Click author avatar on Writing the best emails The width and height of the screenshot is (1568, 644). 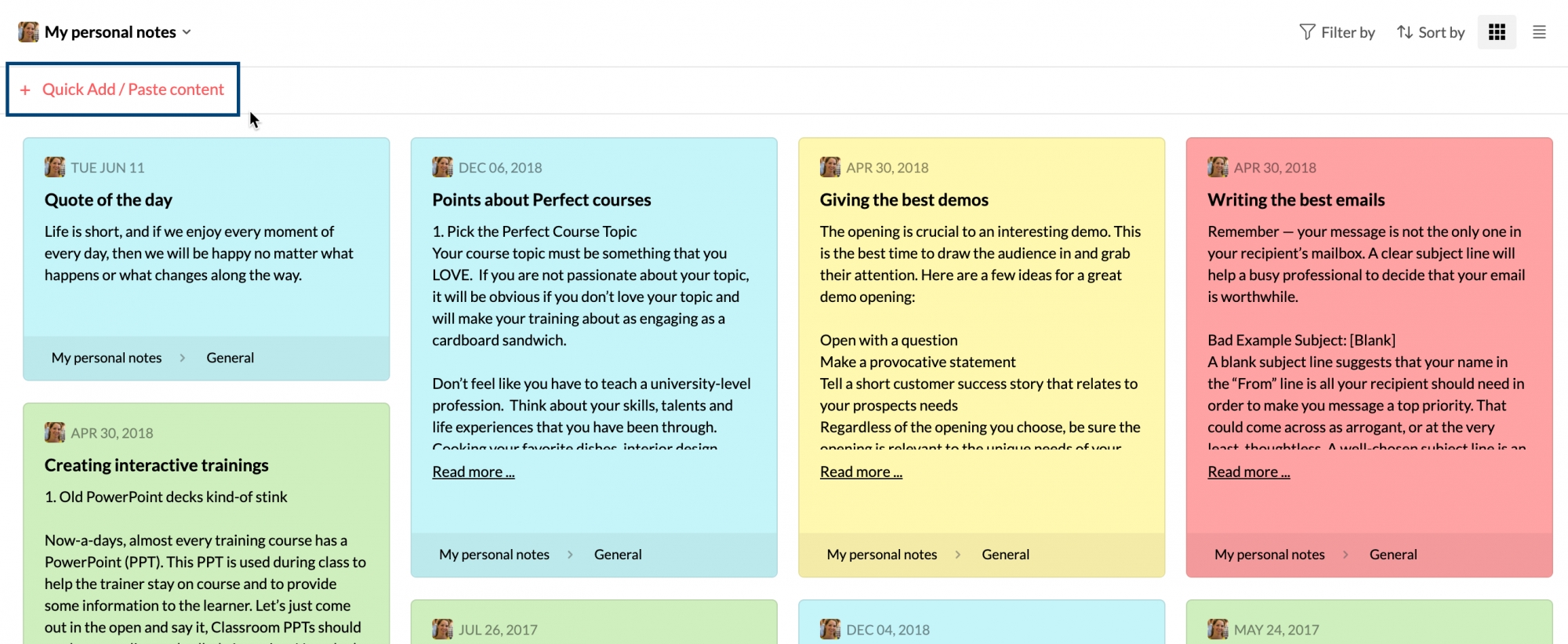(x=1218, y=167)
